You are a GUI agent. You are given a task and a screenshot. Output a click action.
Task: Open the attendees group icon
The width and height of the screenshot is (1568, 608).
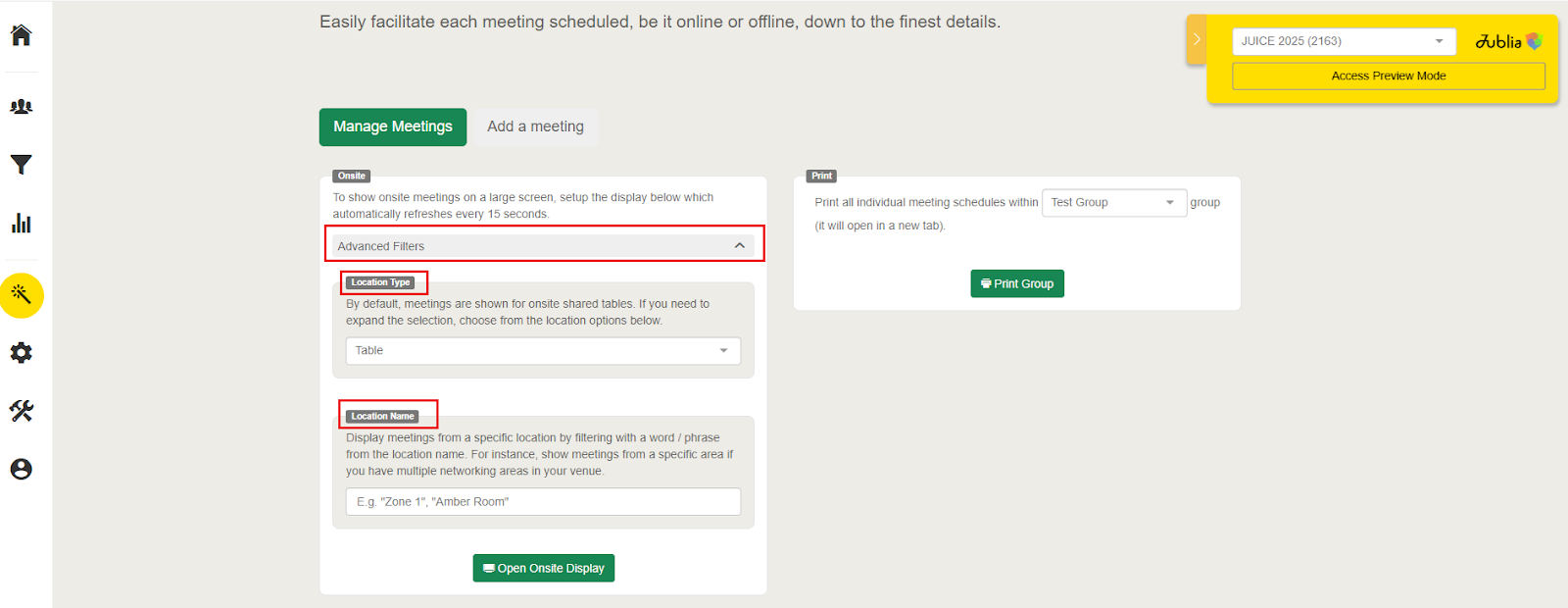click(x=22, y=106)
